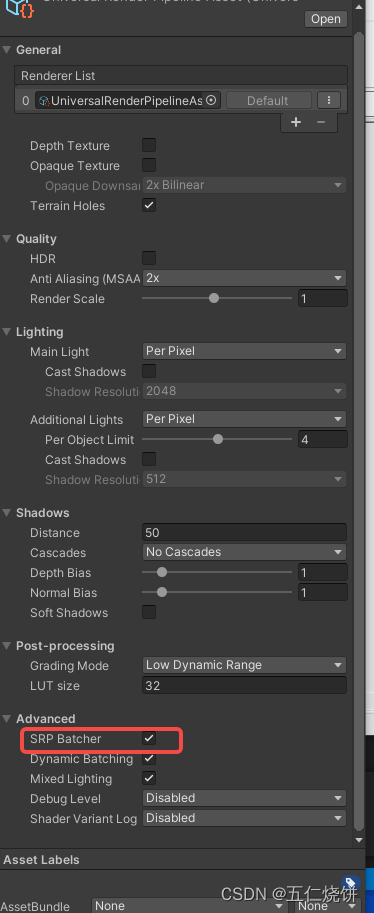This screenshot has height=913, width=374.
Task: Click the Normal Bias slider handle
Action: click(x=162, y=592)
